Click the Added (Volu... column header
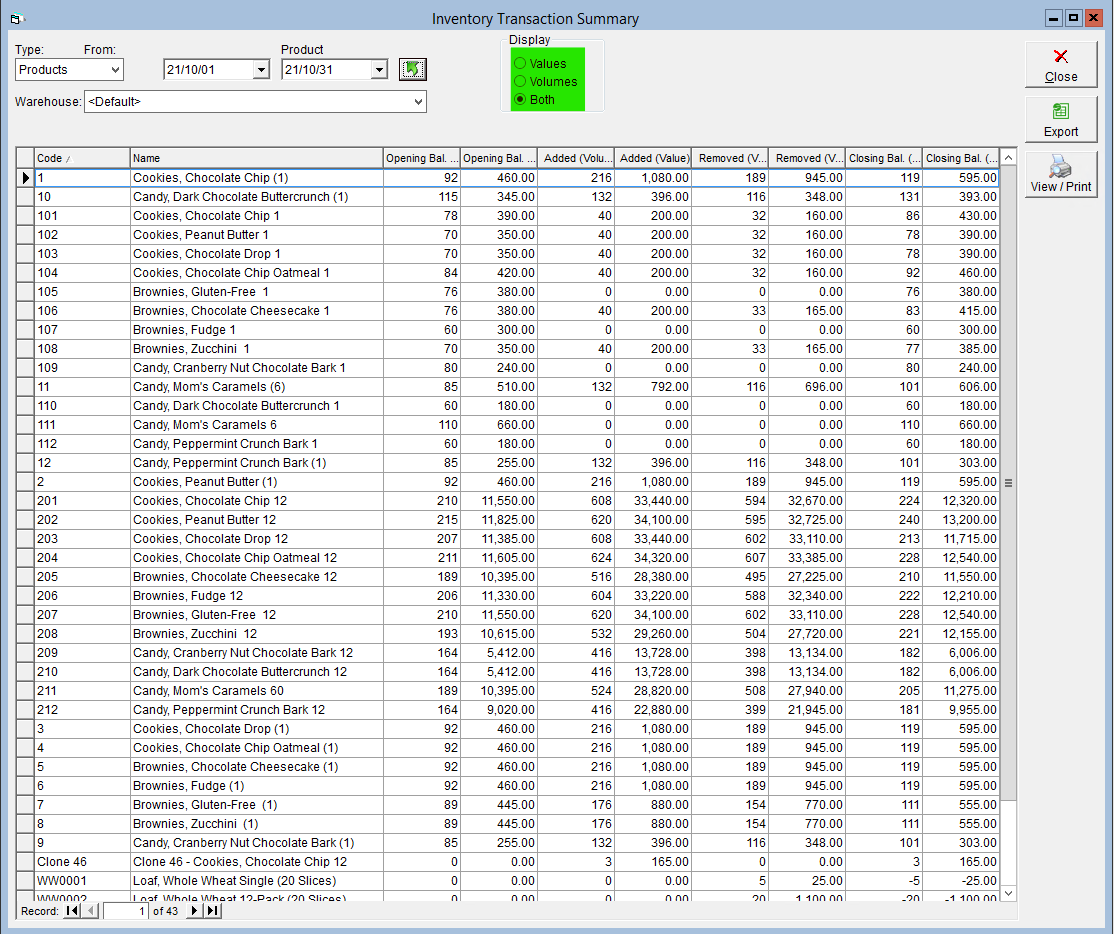This screenshot has width=1114, height=934. point(575,158)
